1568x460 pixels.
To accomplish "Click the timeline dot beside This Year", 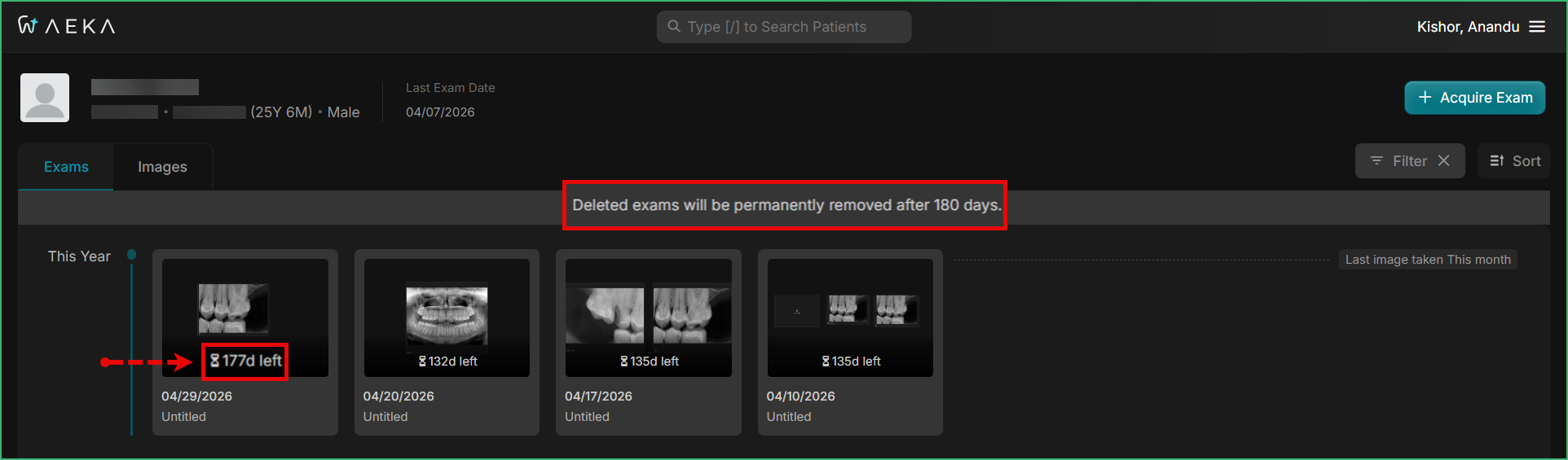I will pyautogui.click(x=131, y=255).
